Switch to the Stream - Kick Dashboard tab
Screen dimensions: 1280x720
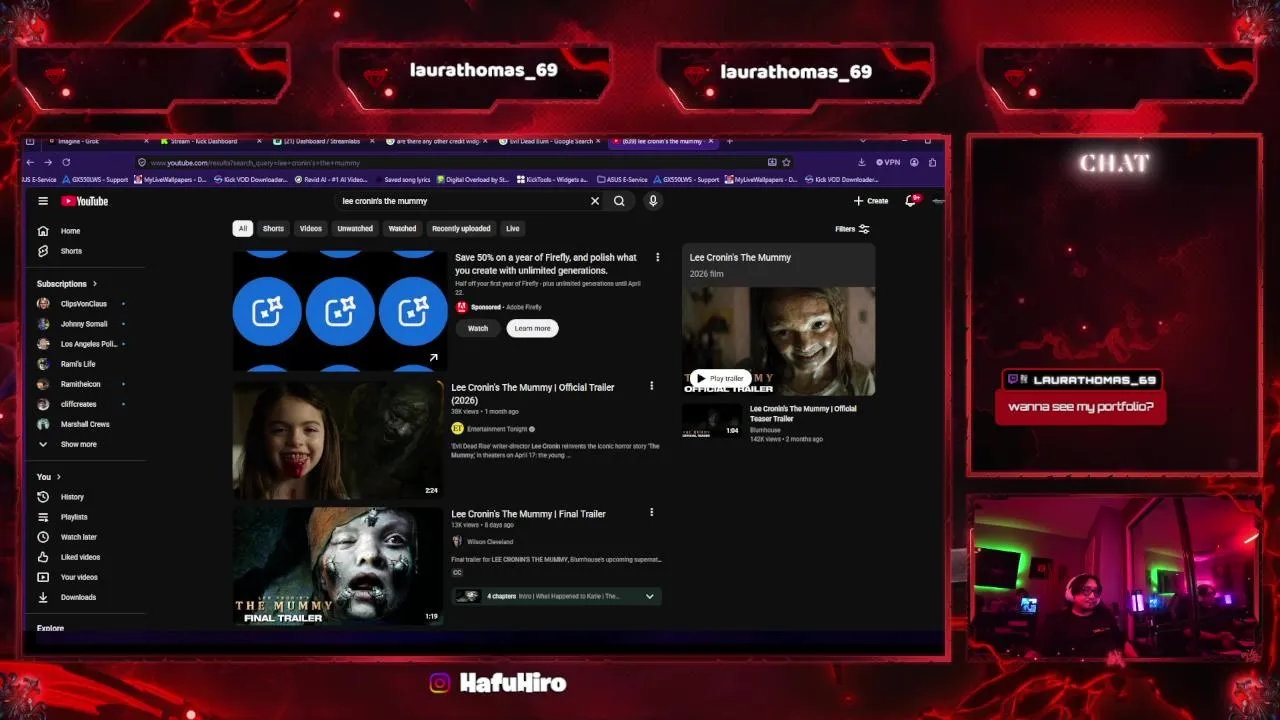[204, 141]
